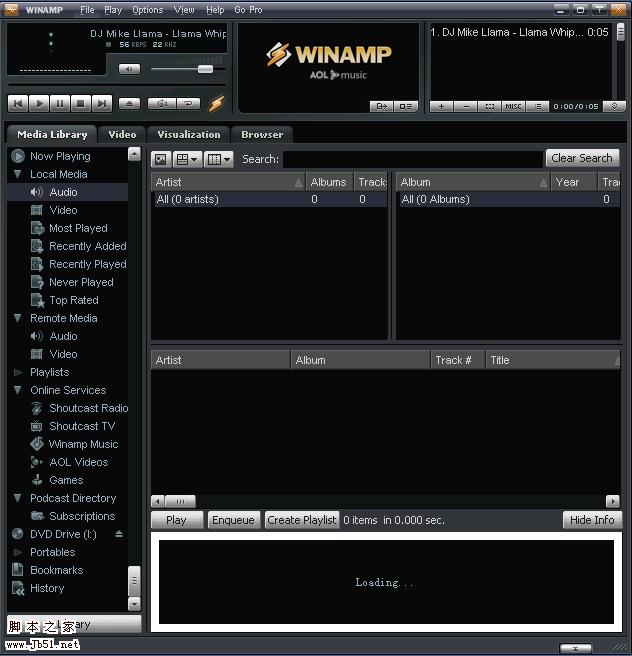Stop playback with the Stop button
632x656 pixels.
tap(81, 103)
